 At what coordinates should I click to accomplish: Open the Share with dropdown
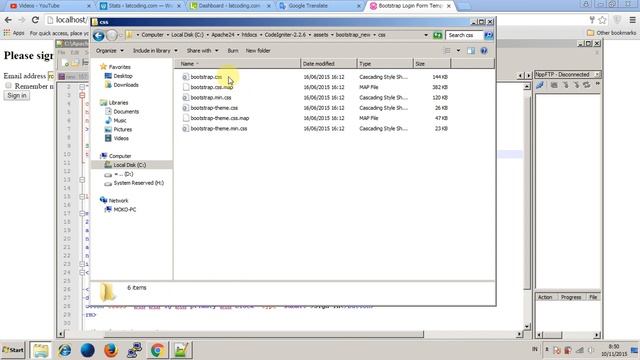point(202,51)
